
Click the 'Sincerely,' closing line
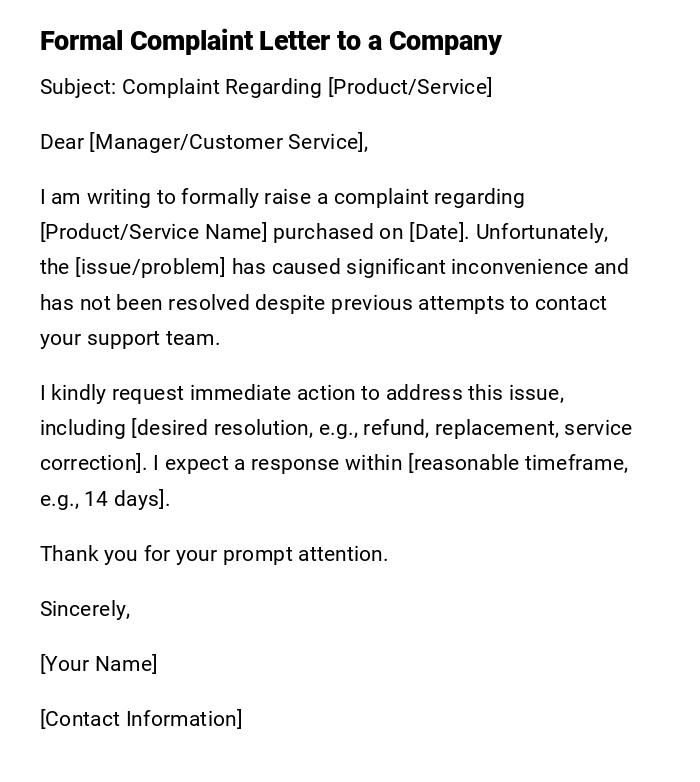tap(85, 609)
